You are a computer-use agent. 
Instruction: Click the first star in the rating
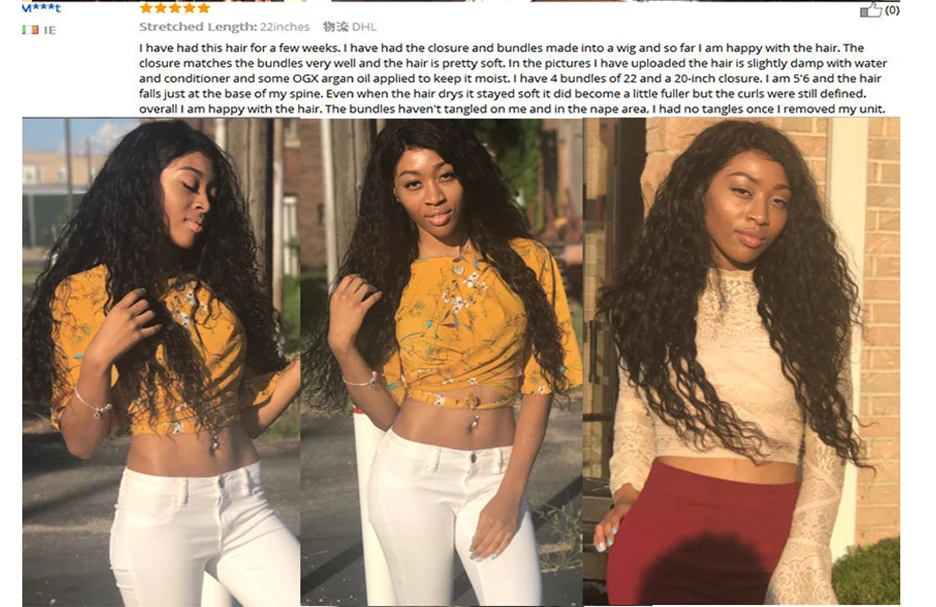tap(146, 8)
